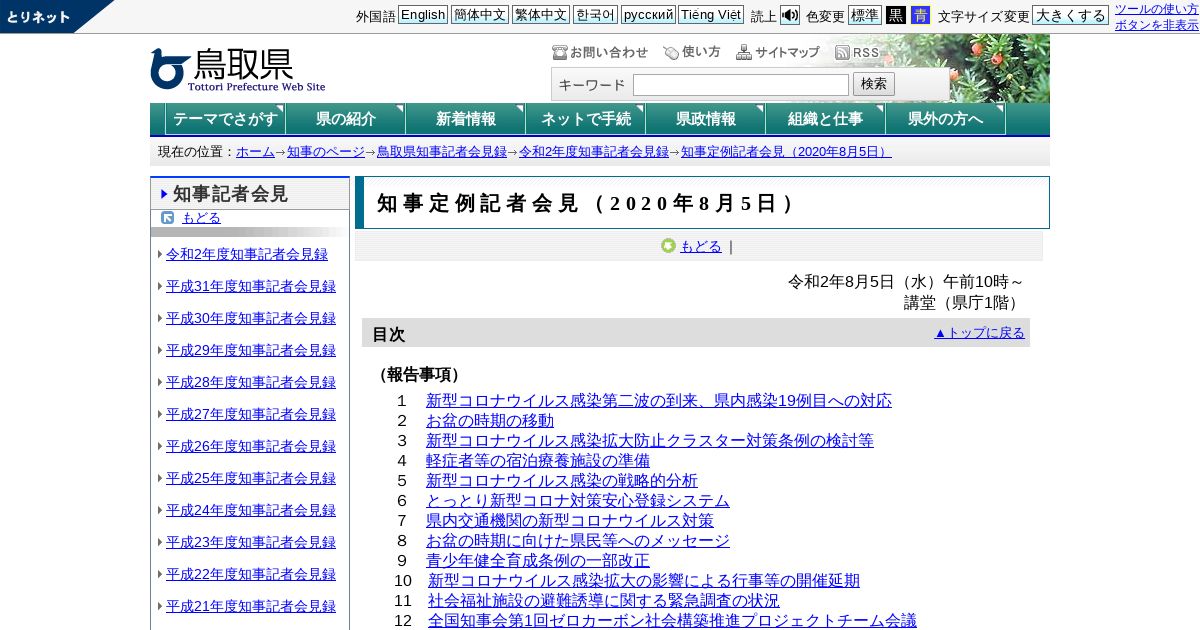Click 知事定例記者会見（2020年8月5日） breadcrumb
This screenshot has width=1200, height=630.
786,152
